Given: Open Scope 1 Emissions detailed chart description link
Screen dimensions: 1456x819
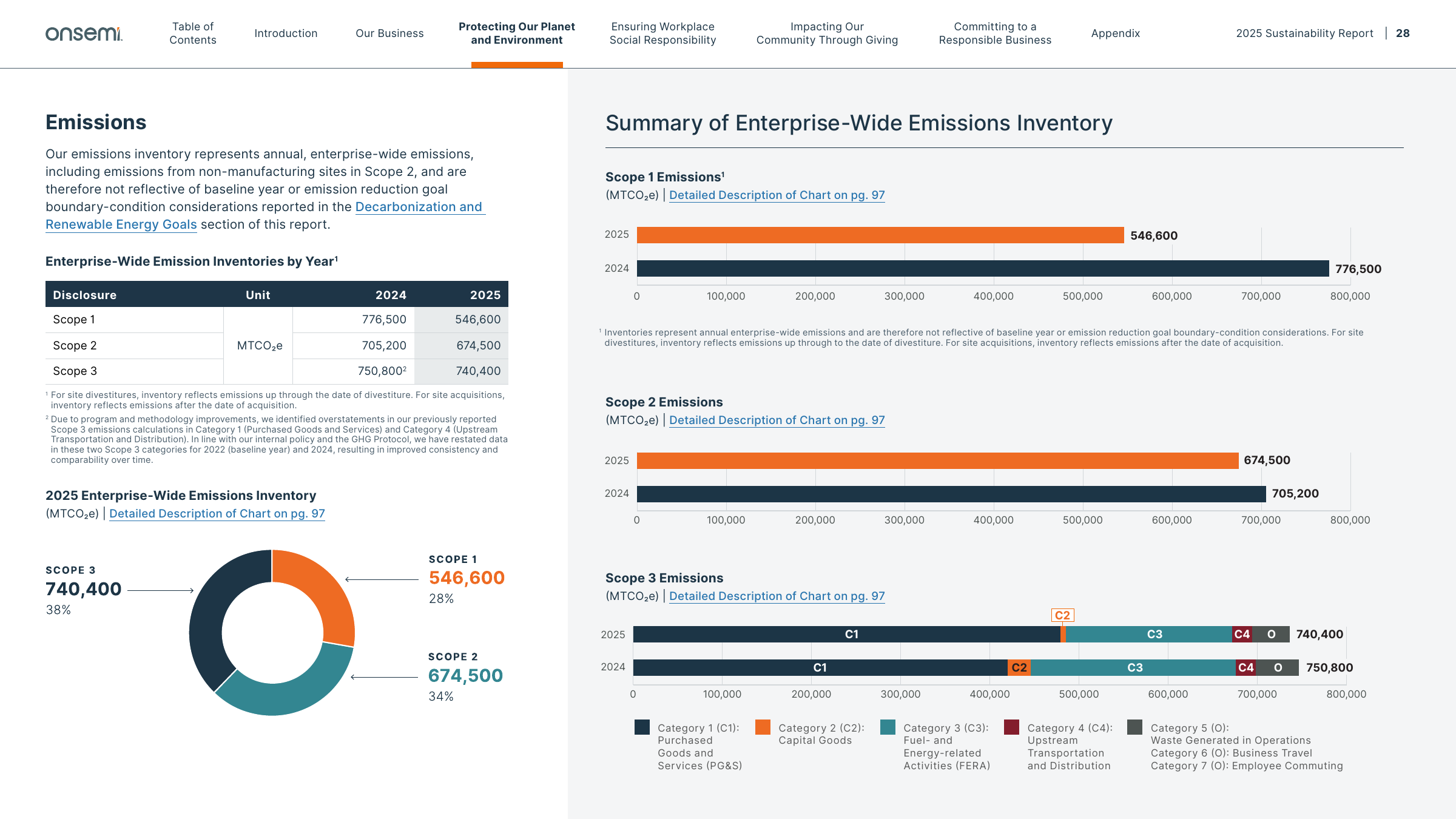Looking at the screenshot, I should point(777,195).
